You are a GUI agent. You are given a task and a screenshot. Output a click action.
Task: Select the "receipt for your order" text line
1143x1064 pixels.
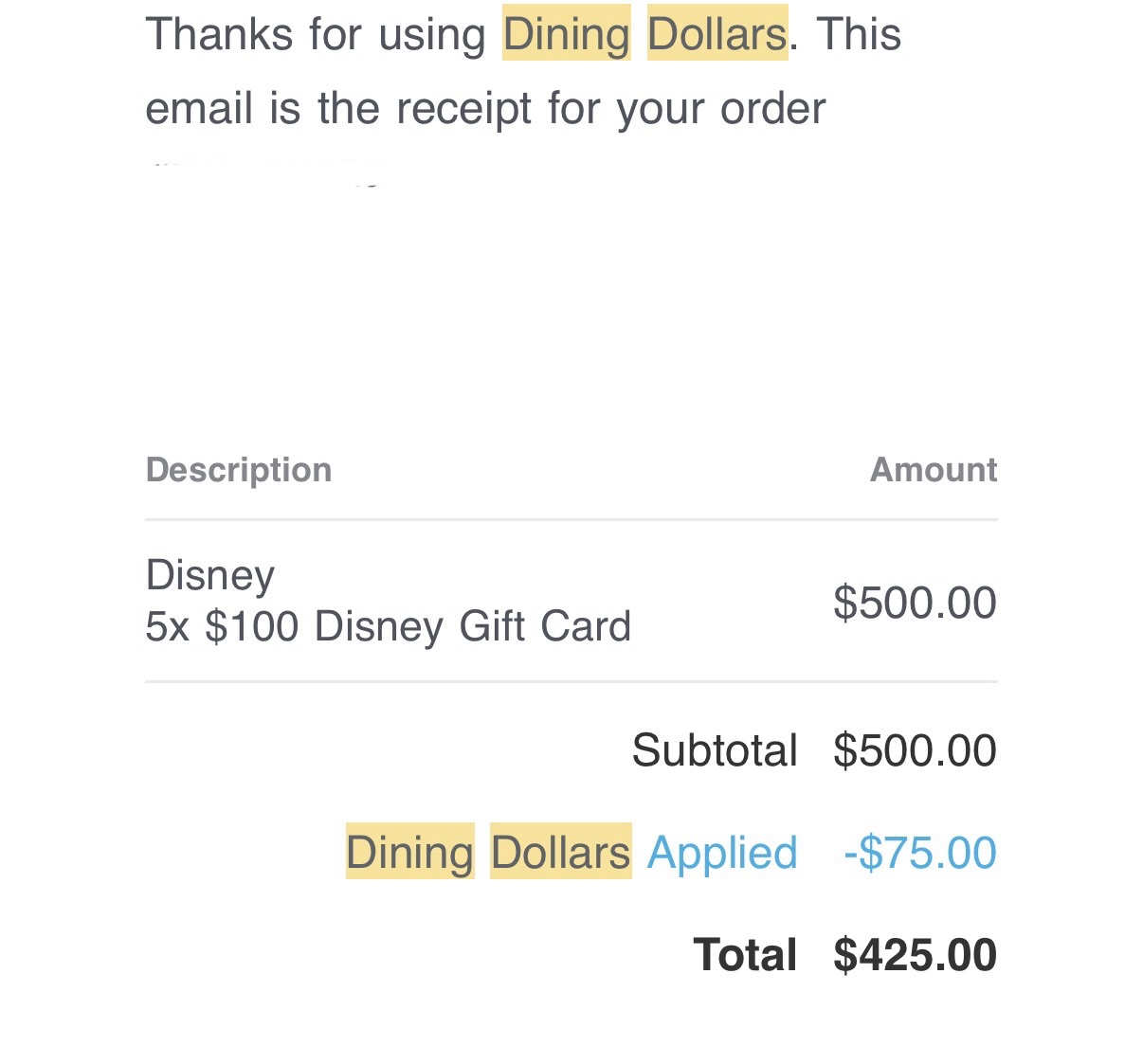[x=610, y=108]
